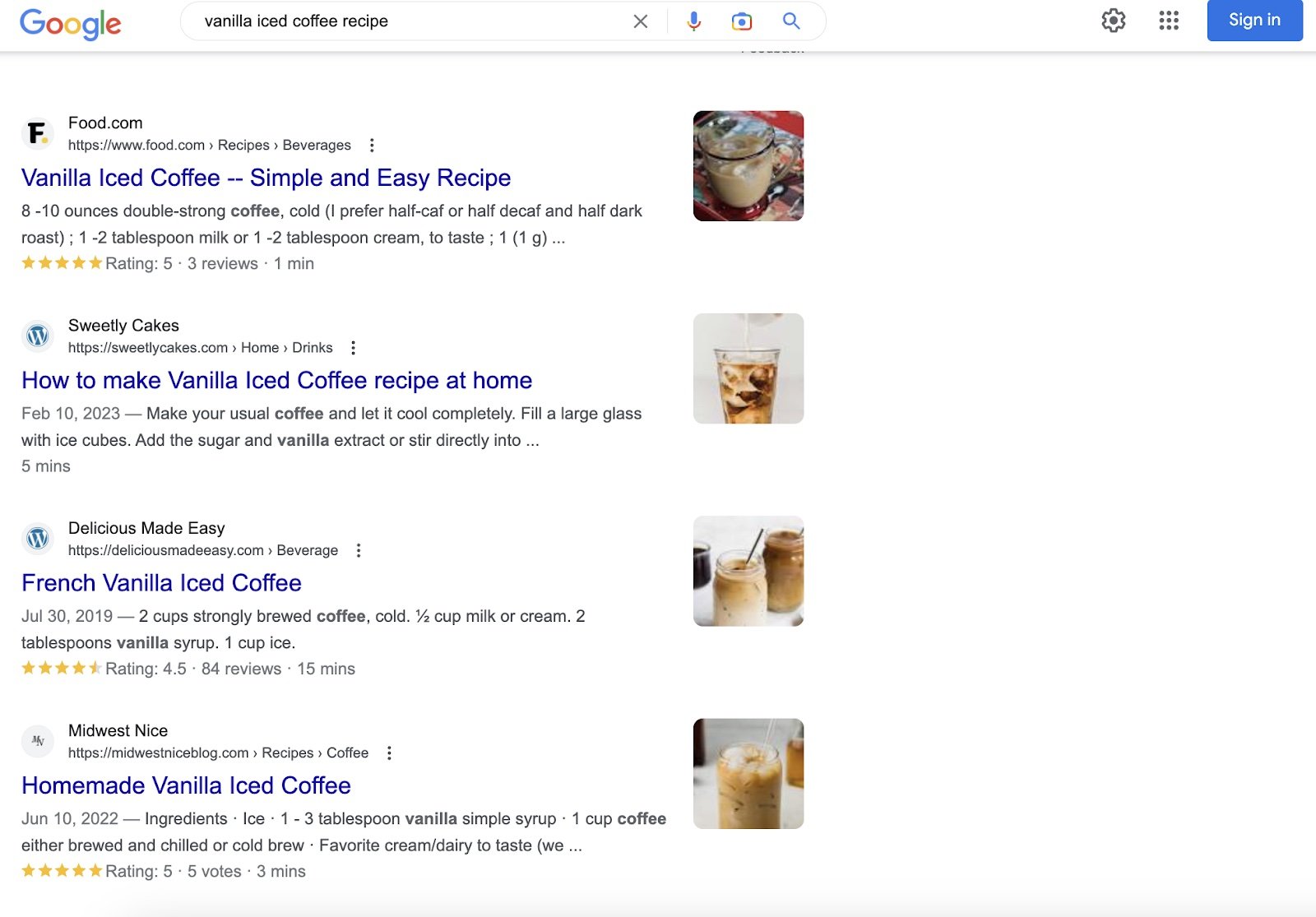Screen dimensions: 1316x917
Task: Open search by image camera icon
Action: [x=742, y=21]
